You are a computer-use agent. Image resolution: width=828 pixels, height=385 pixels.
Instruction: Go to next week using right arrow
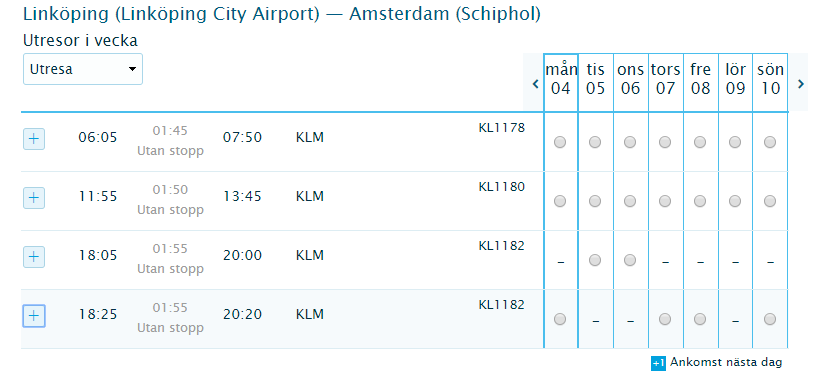pyautogui.click(x=801, y=83)
